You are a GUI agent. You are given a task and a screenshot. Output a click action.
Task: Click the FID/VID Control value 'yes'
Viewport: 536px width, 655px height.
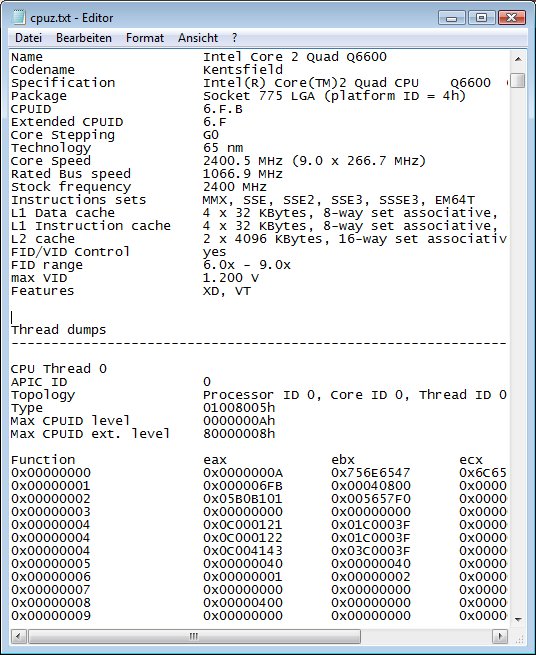click(214, 252)
